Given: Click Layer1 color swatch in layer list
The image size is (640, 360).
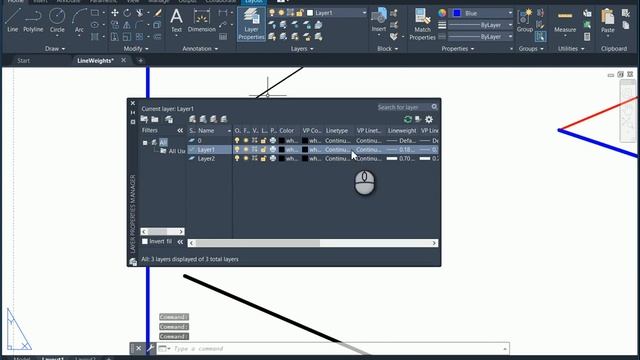Looking at the screenshot, I should coord(282,149).
